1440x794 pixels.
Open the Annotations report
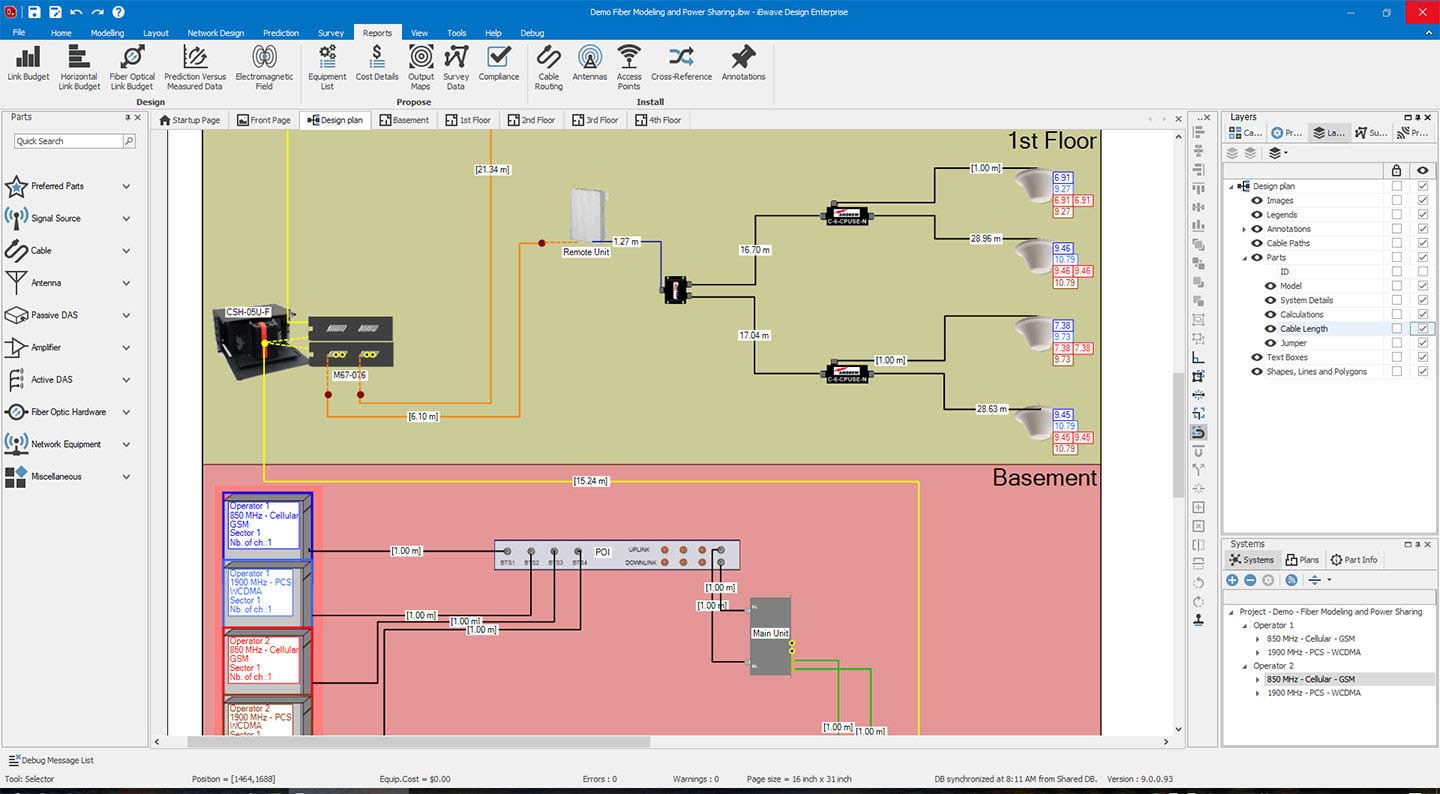tap(743, 64)
